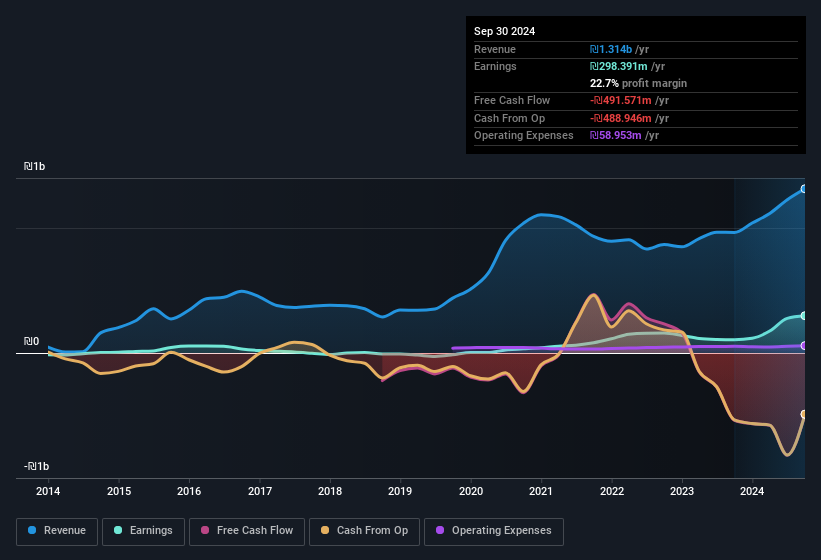Click the 2023 x-axis label
821x560 pixels.
(682, 491)
